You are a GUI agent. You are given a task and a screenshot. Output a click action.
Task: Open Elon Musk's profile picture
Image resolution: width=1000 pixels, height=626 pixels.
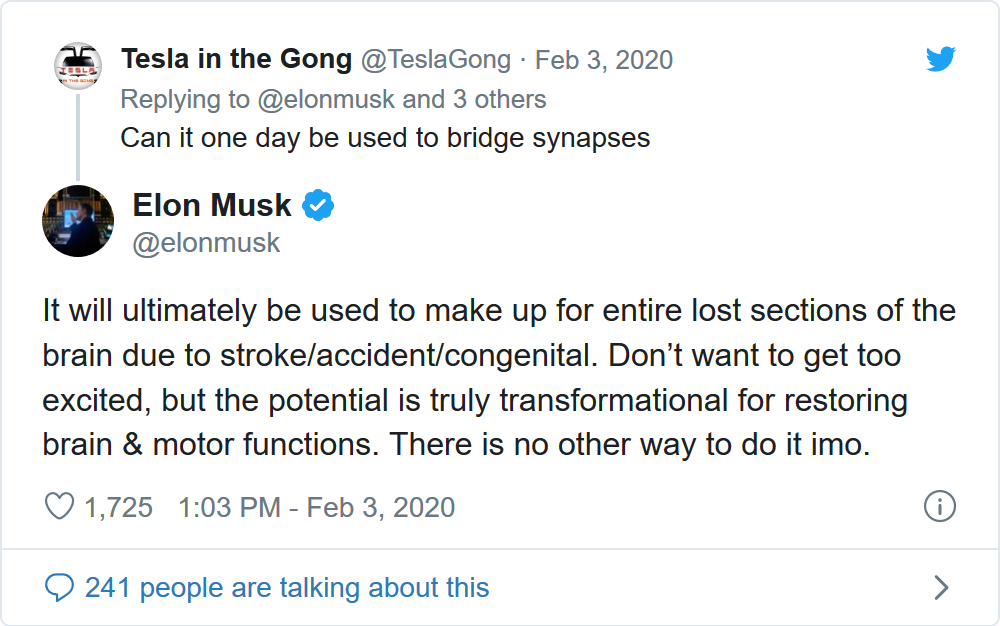78,221
